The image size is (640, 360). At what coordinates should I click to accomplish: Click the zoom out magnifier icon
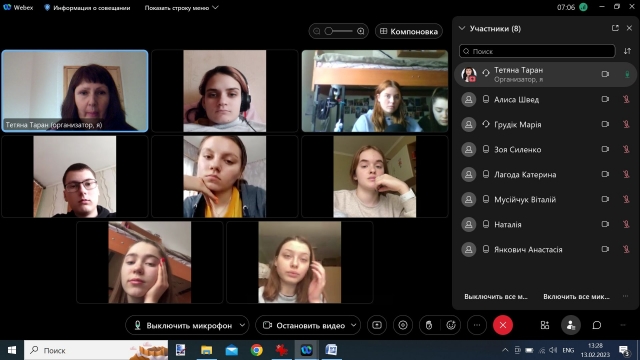[317, 31]
